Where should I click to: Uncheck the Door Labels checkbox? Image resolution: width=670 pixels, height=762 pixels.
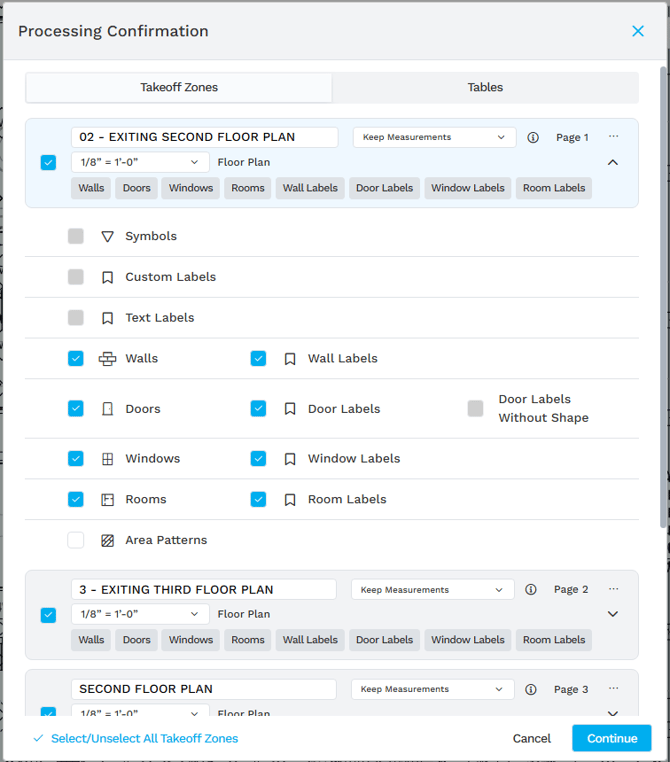tap(259, 409)
